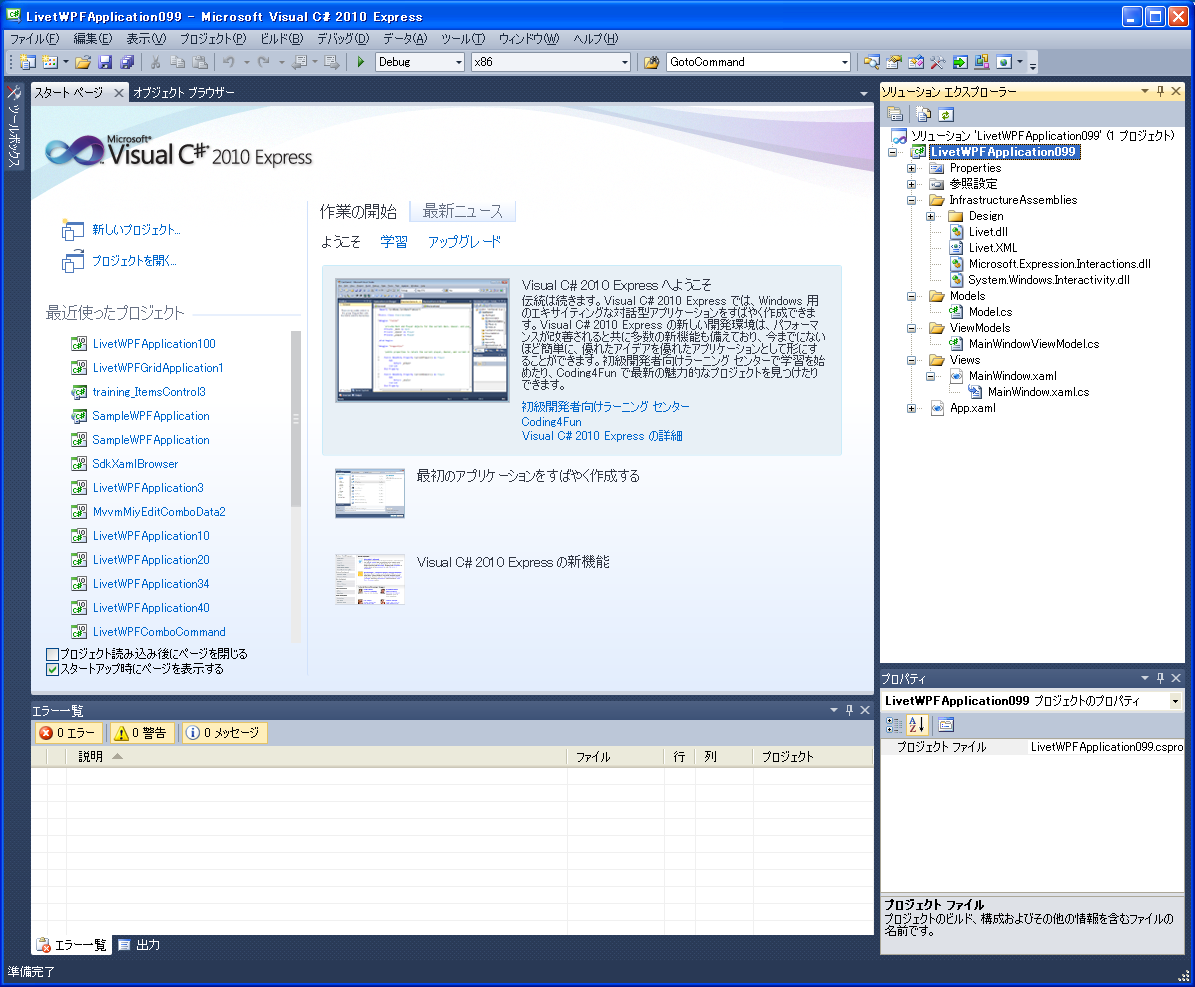Select Livet.dll in Solution Explorer
This screenshot has width=1195, height=987.
(988, 232)
